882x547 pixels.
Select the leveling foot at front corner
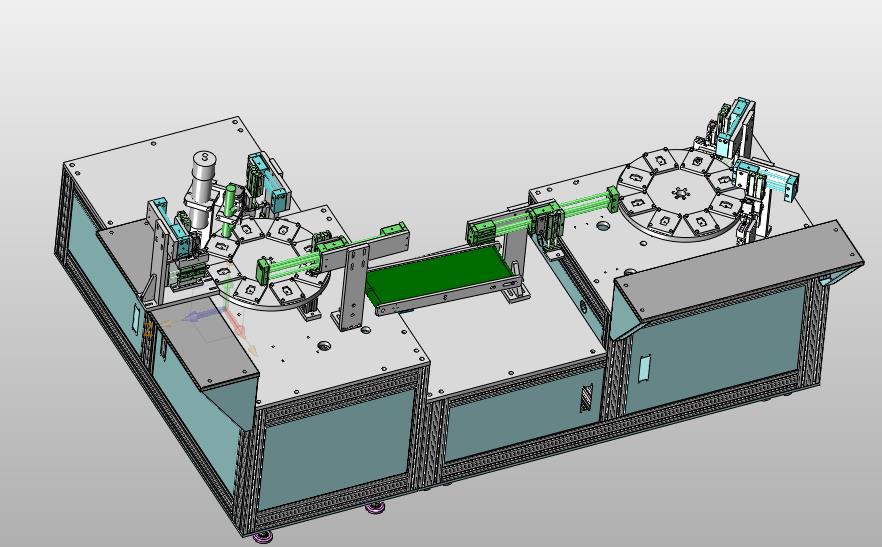pos(263,537)
